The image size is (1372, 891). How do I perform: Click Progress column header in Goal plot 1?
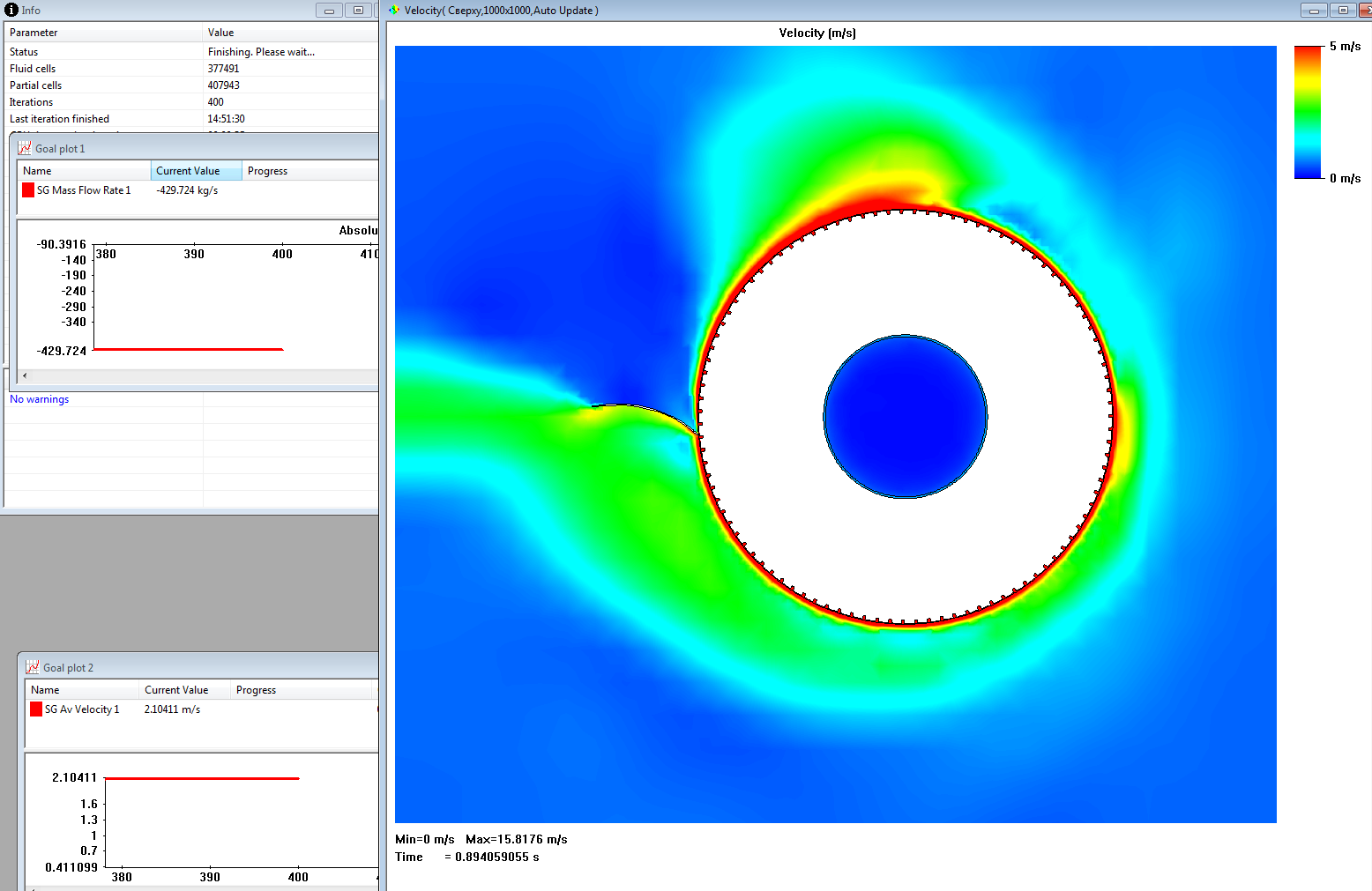click(267, 171)
